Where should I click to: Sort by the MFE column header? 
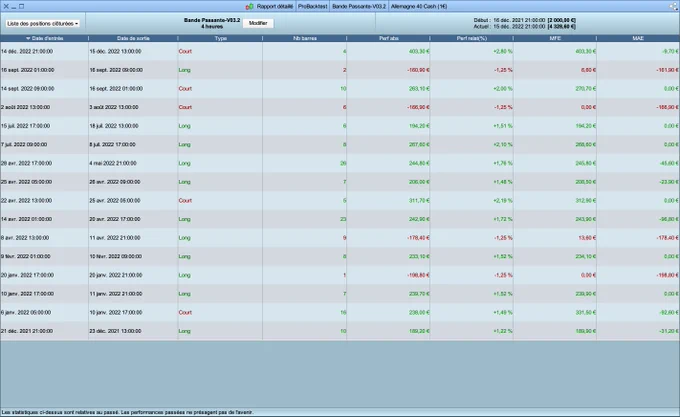pos(555,39)
